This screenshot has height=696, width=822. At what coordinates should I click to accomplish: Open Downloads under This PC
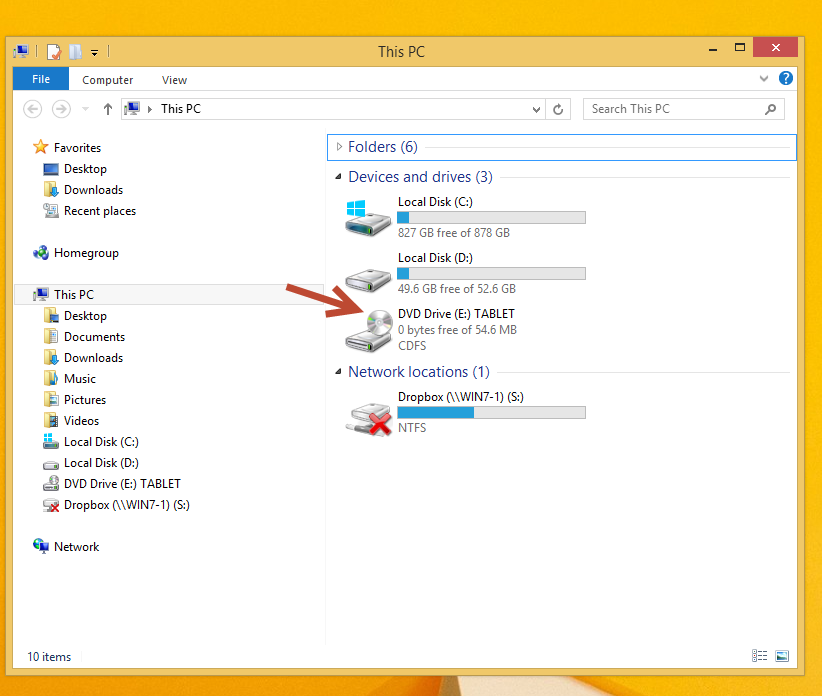coord(93,358)
